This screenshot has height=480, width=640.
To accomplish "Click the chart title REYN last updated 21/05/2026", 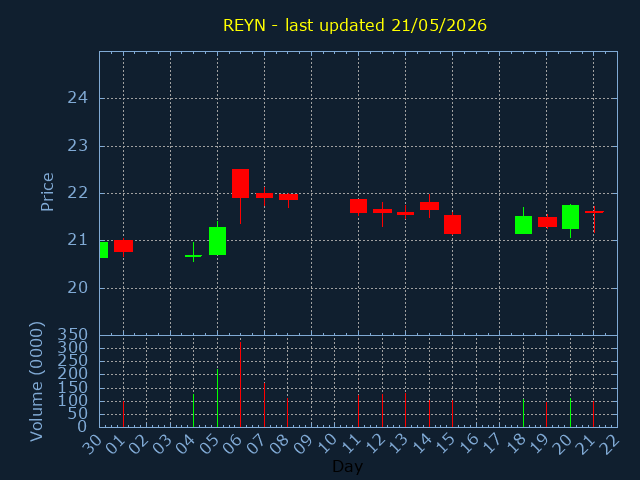I will pos(355,26).
